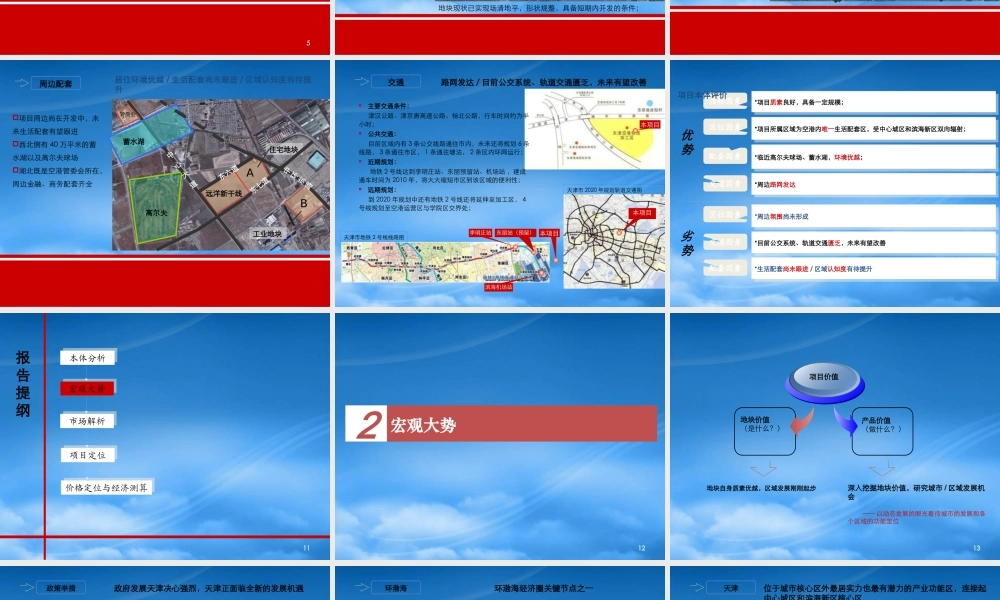Viewport: 1000px width, 600px height.
Task: Click the 本项目 tag on the yellow area map
Action: [649, 125]
